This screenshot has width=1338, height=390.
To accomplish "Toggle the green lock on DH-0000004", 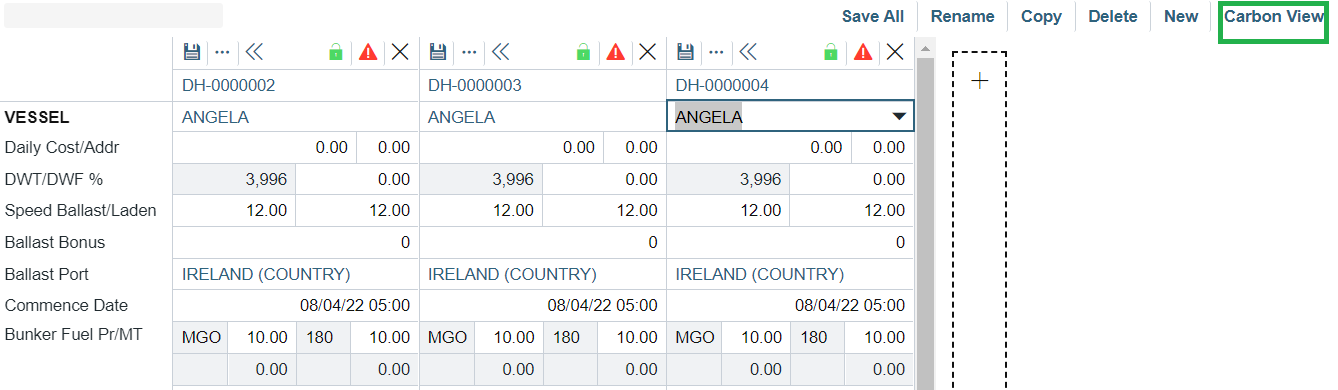I will 830,52.
